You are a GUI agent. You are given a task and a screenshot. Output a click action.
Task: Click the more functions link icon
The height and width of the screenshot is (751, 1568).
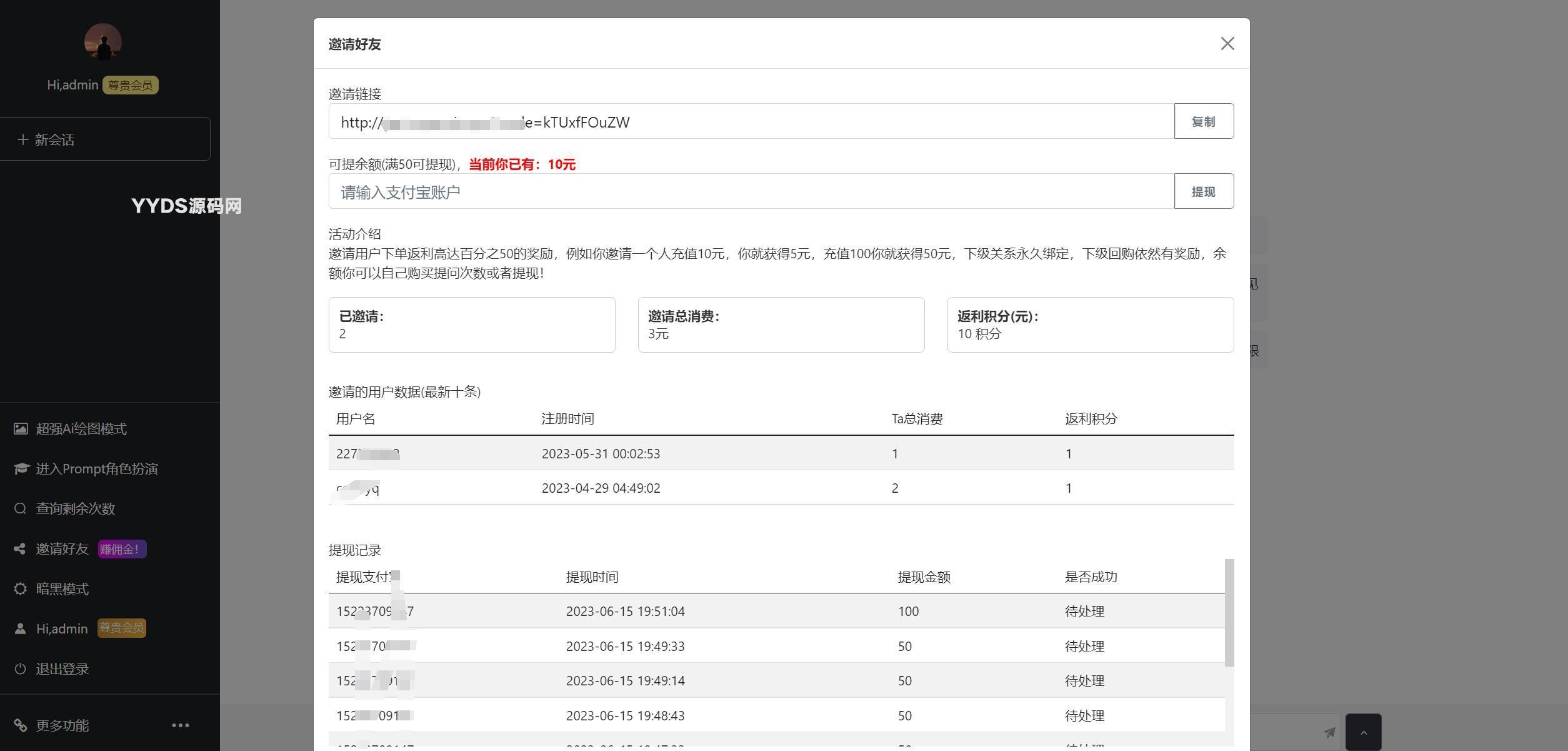click(21, 725)
